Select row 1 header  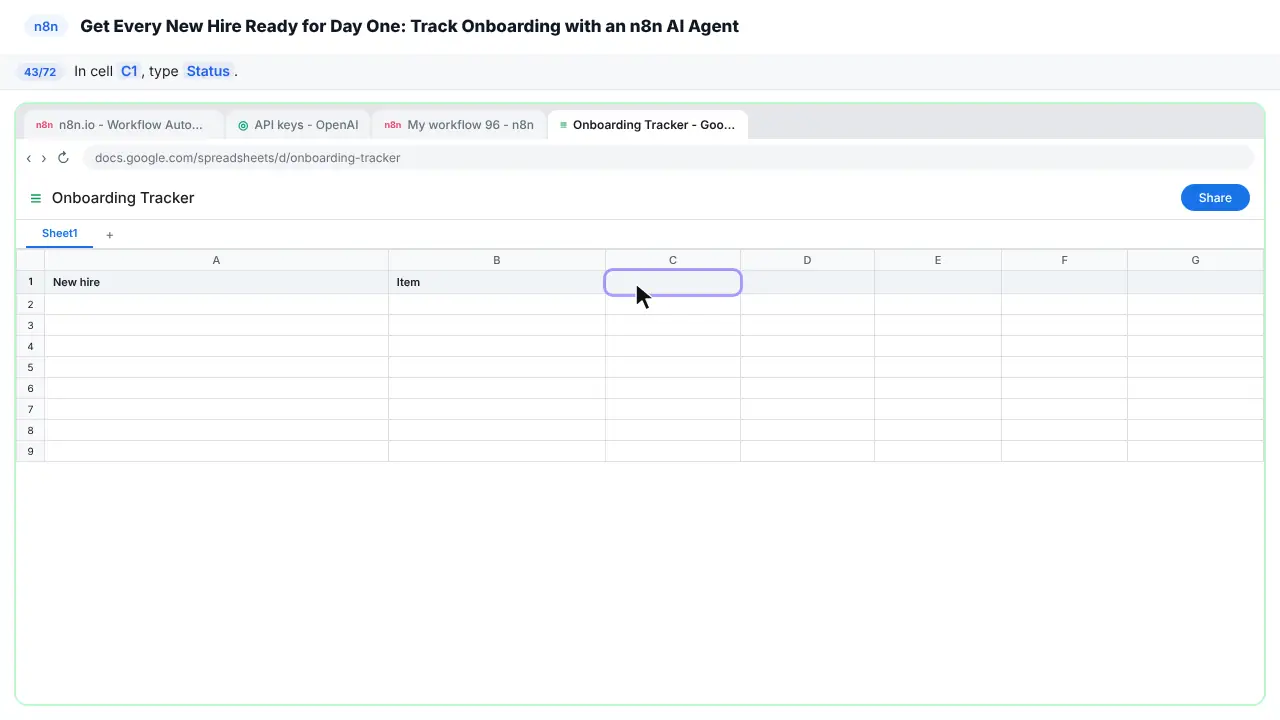(x=30, y=282)
